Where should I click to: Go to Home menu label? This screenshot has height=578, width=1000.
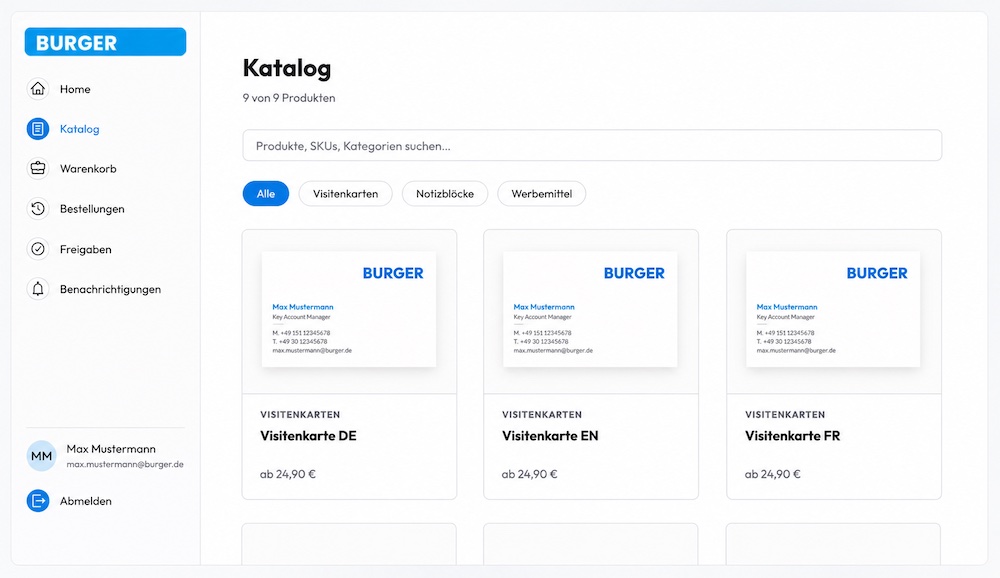[x=75, y=89]
